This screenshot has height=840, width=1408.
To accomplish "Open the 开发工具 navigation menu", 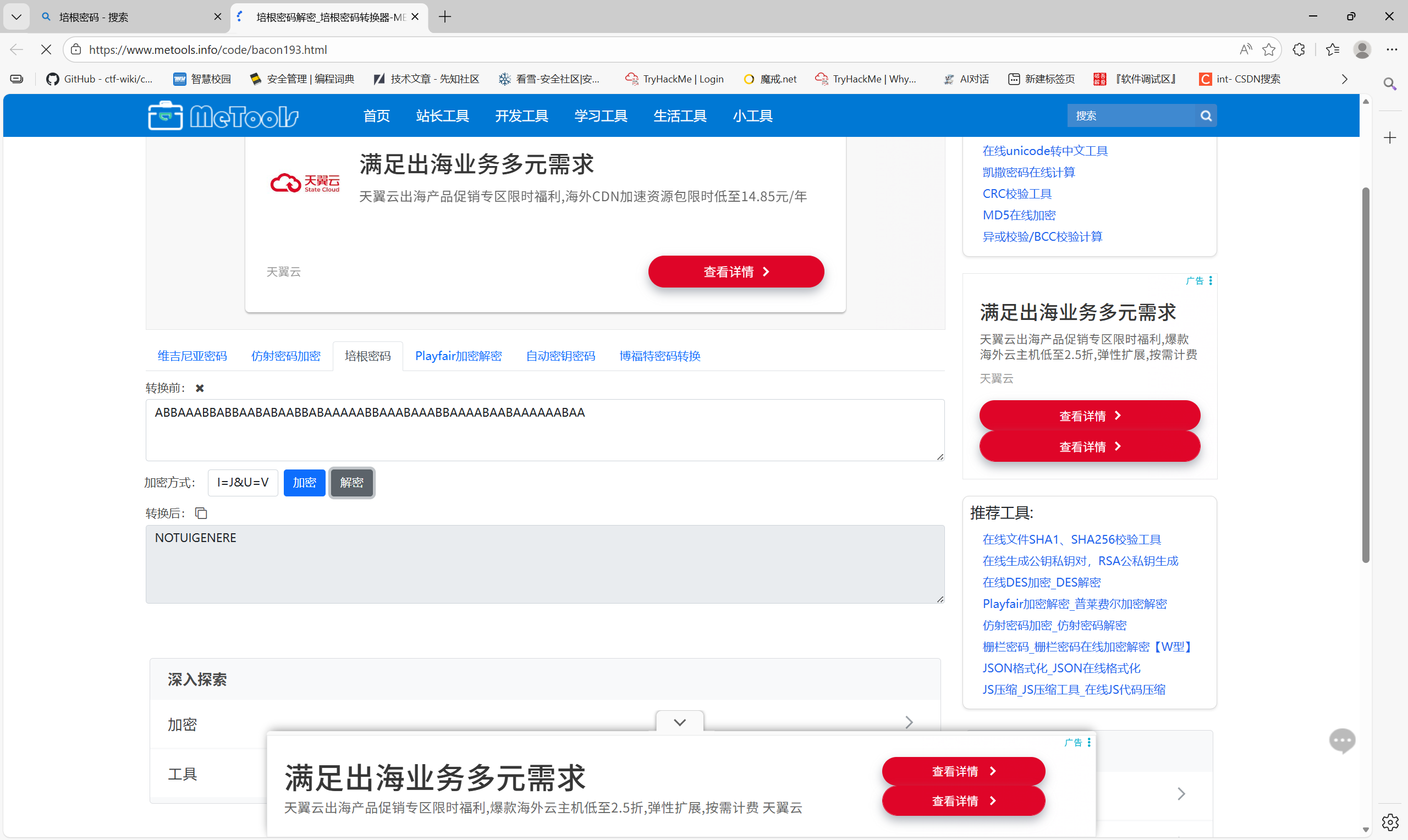I will click(521, 116).
